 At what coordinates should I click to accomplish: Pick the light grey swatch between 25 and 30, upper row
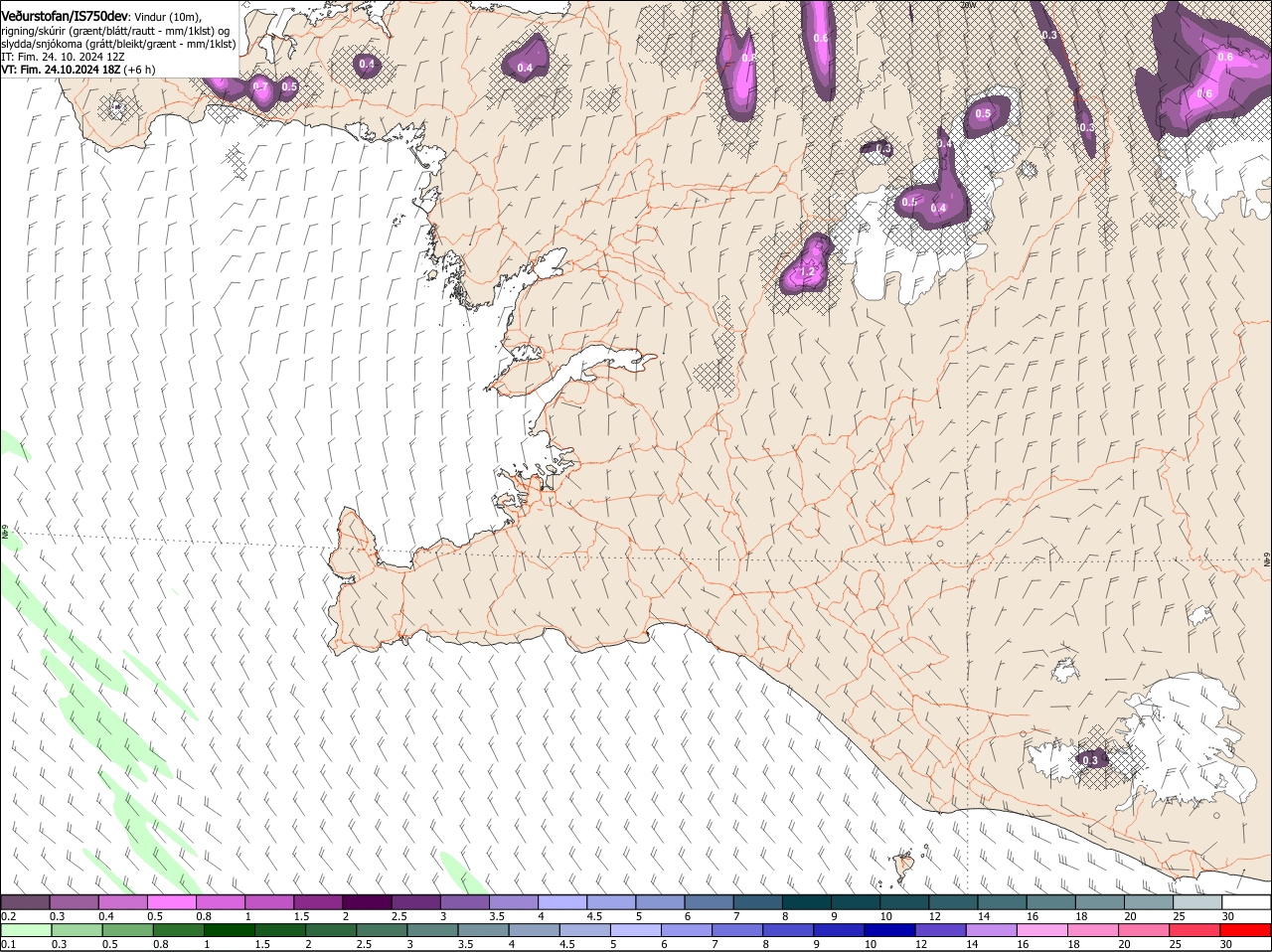click(x=1197, y=902)
